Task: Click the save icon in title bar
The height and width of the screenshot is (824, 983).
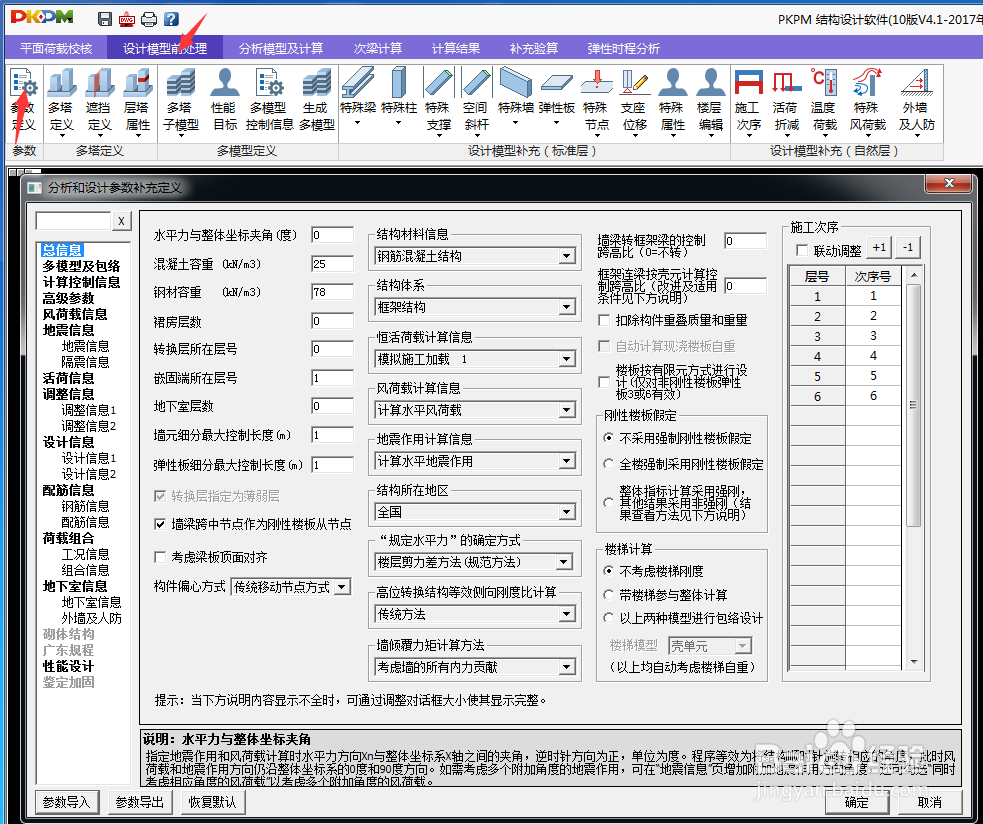Action: 105,19
